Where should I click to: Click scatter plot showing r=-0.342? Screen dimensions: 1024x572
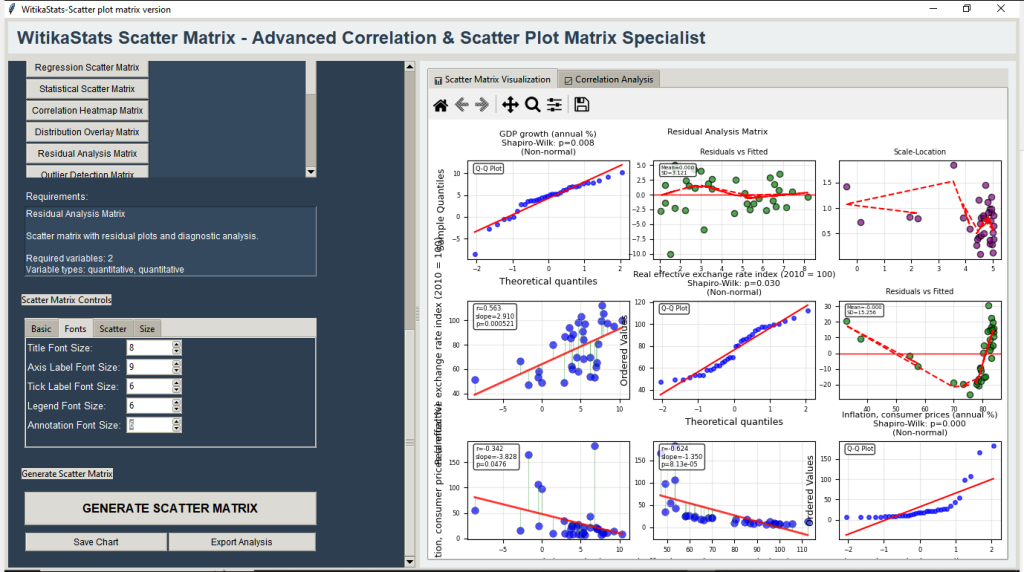pos(549,490)
